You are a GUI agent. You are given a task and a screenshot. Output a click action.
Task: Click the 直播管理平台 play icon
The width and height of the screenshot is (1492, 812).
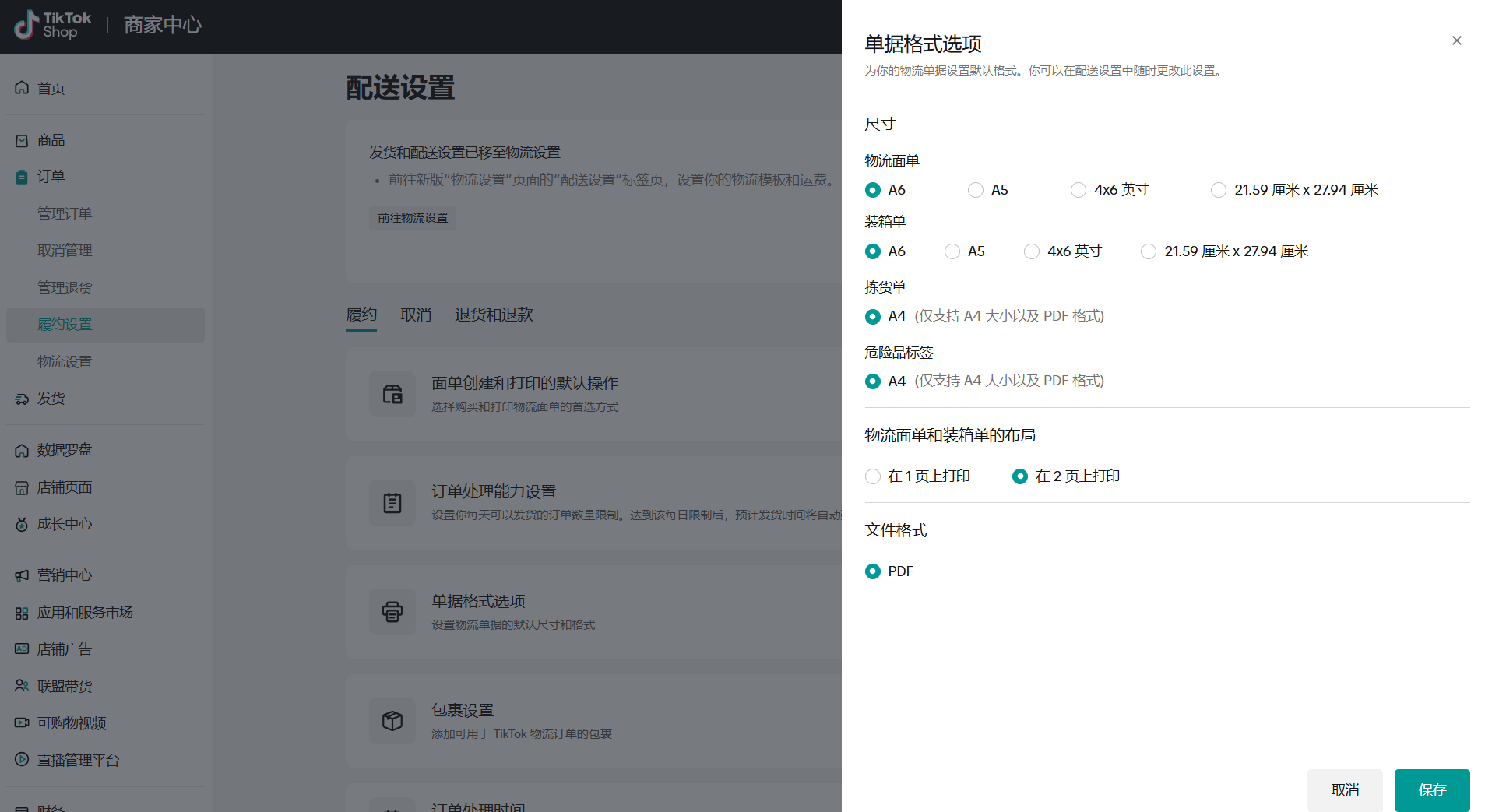click(x=22, y=760)
